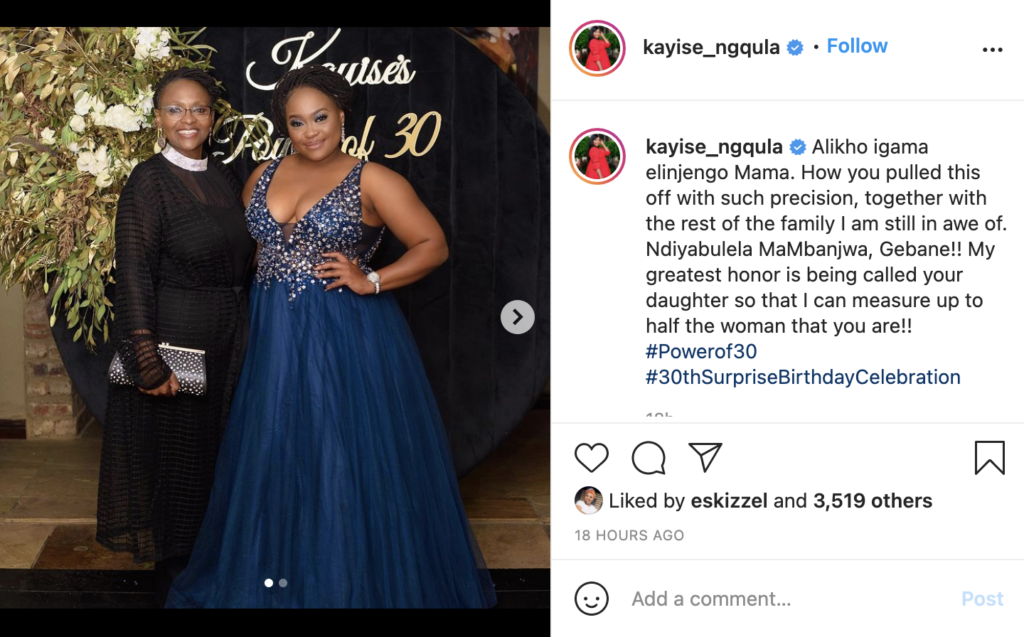Screen dimensions: 1024x637
Task: Open #30thSurpriseBirthdayCelebration hashtag
Action: pos(803,377)
